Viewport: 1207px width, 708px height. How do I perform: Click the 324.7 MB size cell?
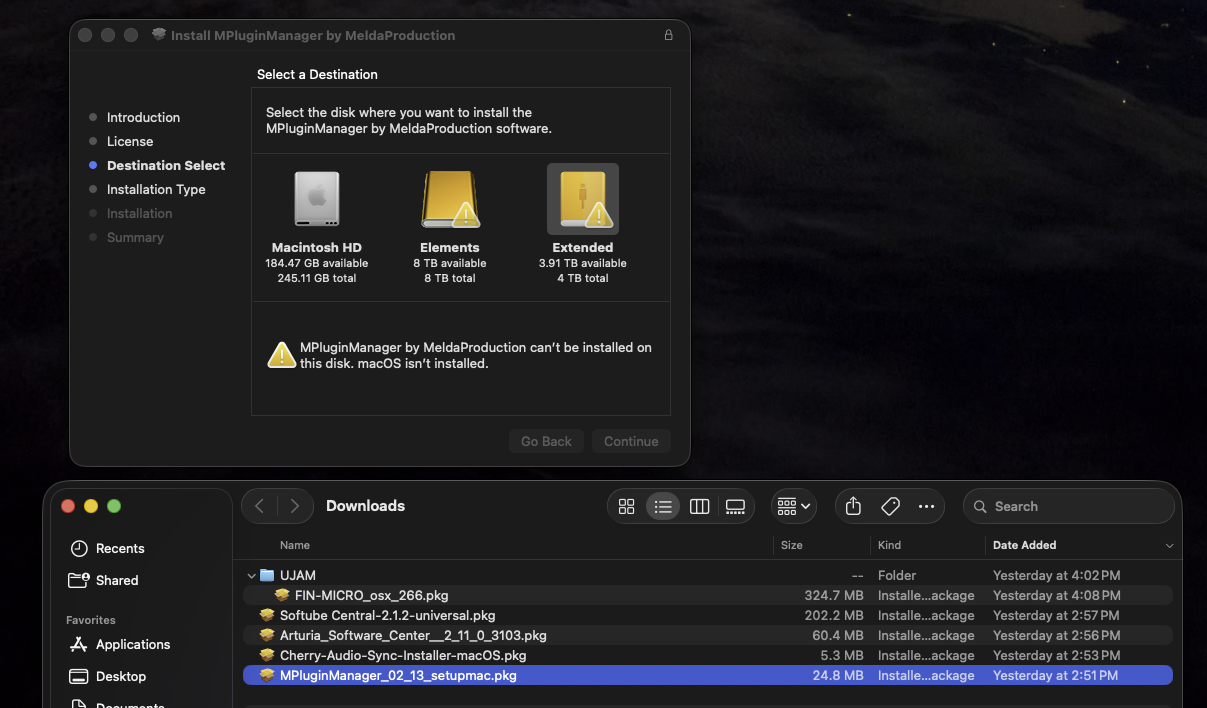click(x=833, y=595)
